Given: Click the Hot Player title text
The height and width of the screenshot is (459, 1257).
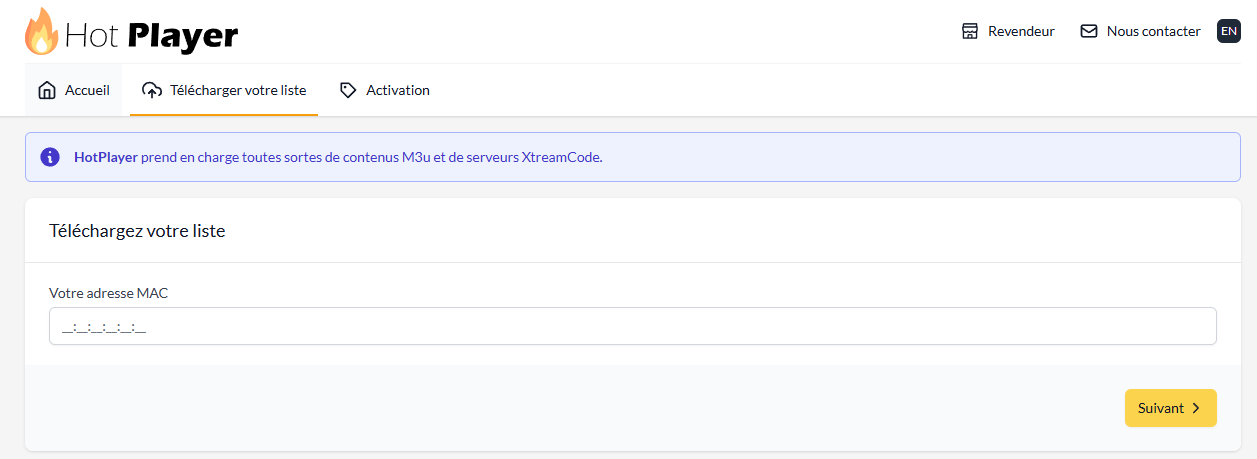Looking at the screenshot, I should point(152,36).
